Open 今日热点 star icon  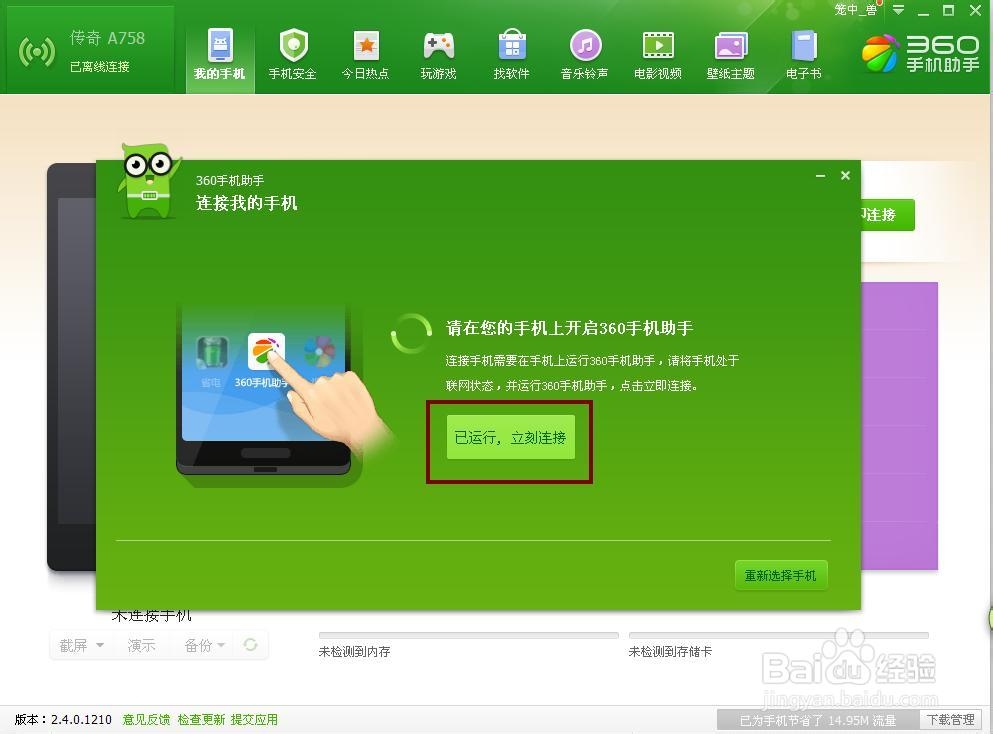coord(366,46)
